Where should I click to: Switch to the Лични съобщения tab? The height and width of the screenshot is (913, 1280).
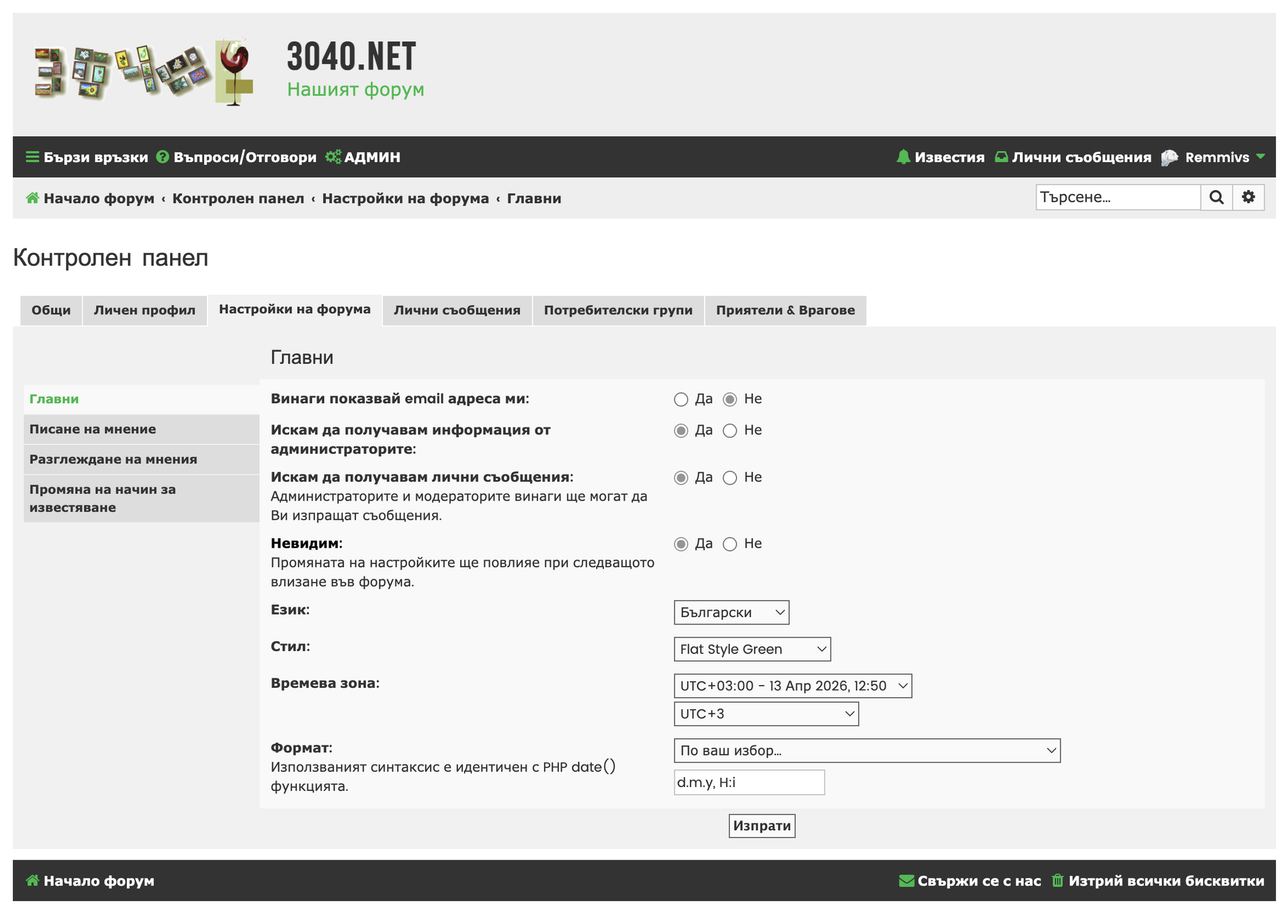click(457, 310)
